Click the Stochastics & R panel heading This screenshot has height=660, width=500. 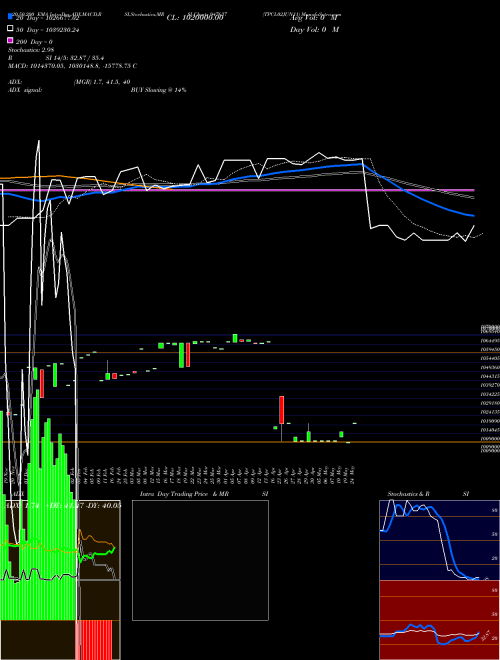pos(408,494)
